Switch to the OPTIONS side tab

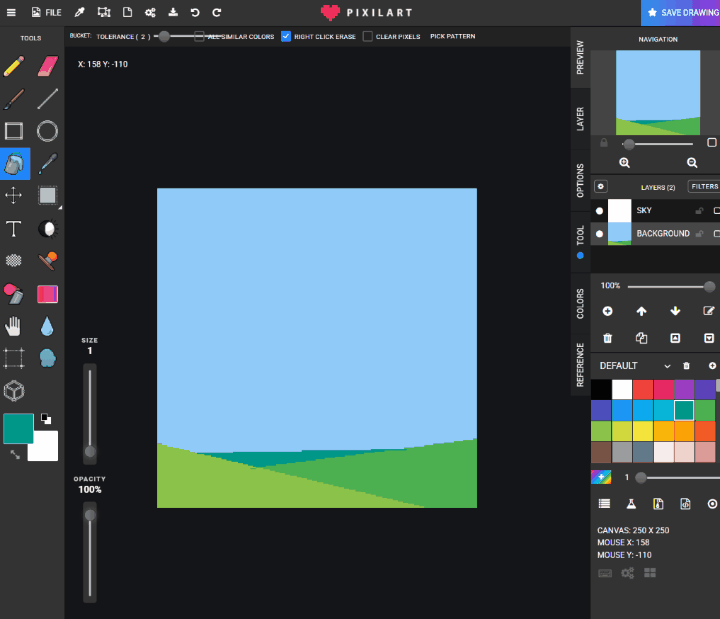pos(580,180)
